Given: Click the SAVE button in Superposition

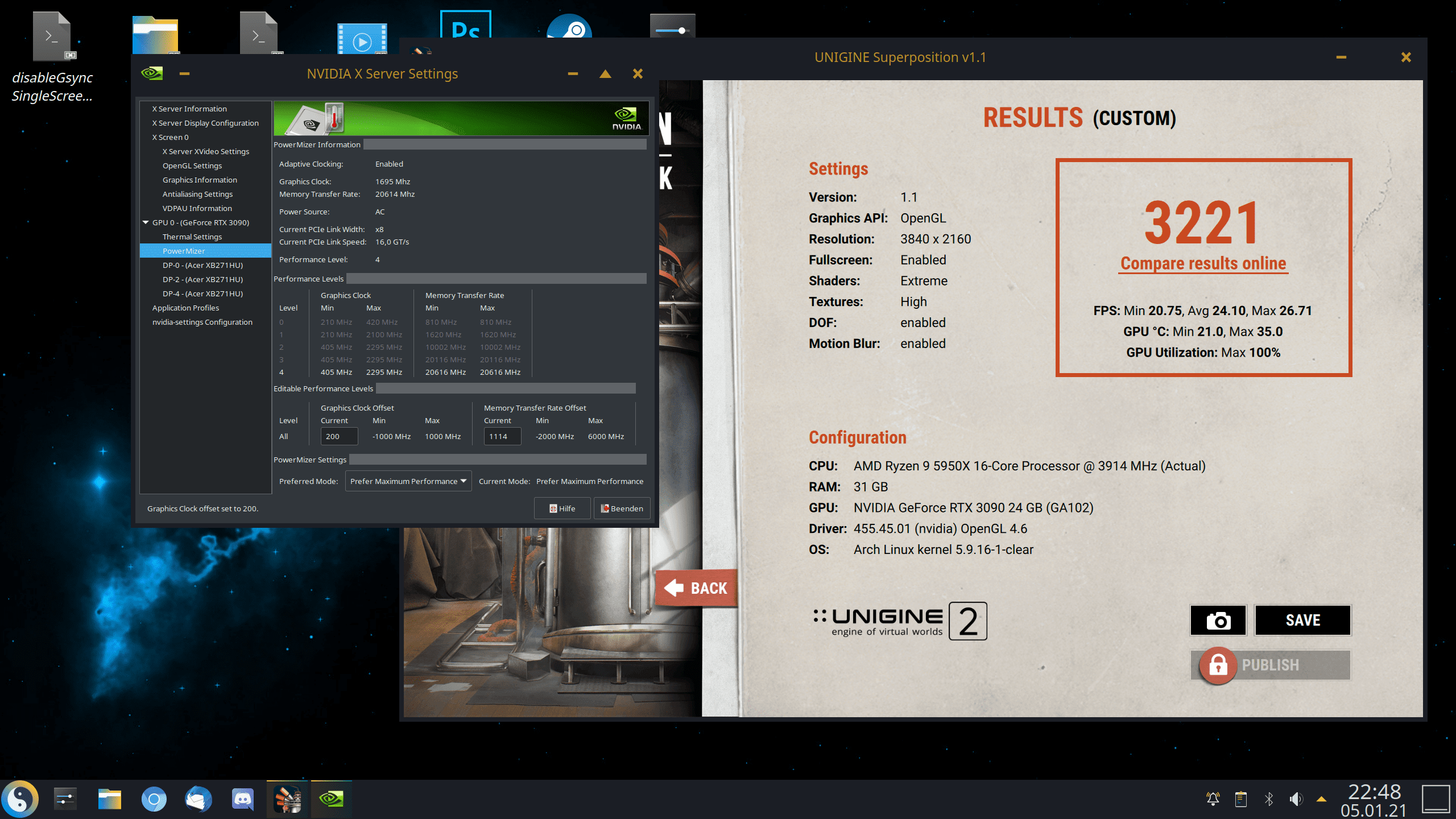Looking at the screenshot, I should click(1302, 620).
